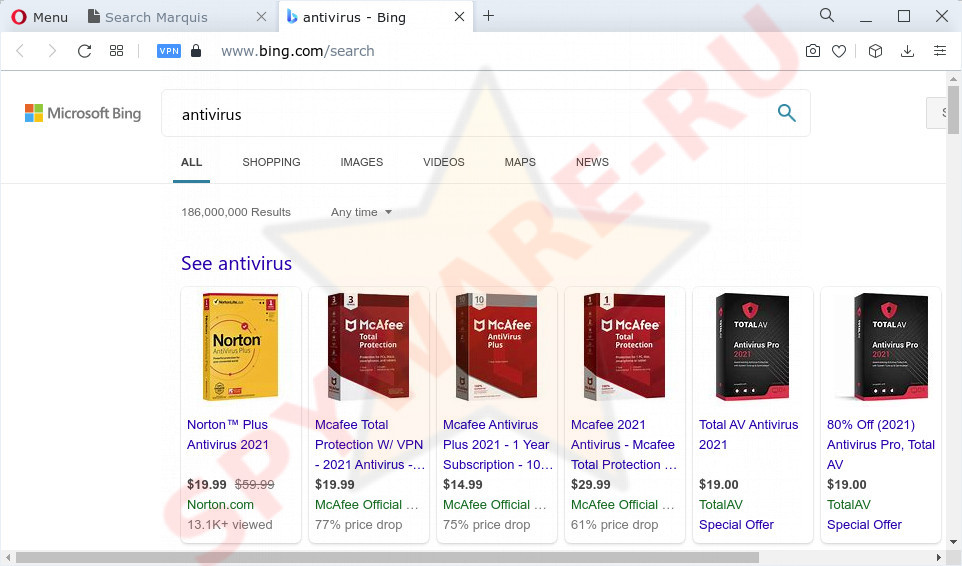Select the antivirus - Bing tab
962x566 pixels.
click(355, 17)
